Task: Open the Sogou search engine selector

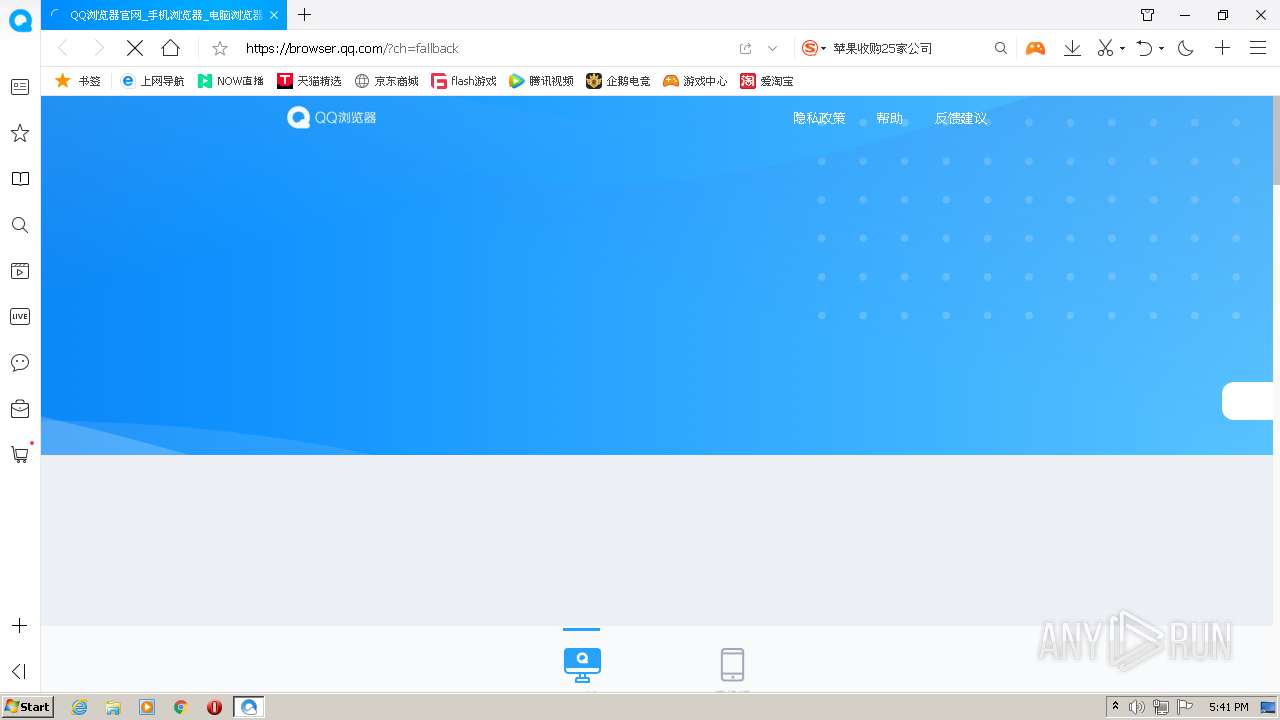Action: (813, 48)
